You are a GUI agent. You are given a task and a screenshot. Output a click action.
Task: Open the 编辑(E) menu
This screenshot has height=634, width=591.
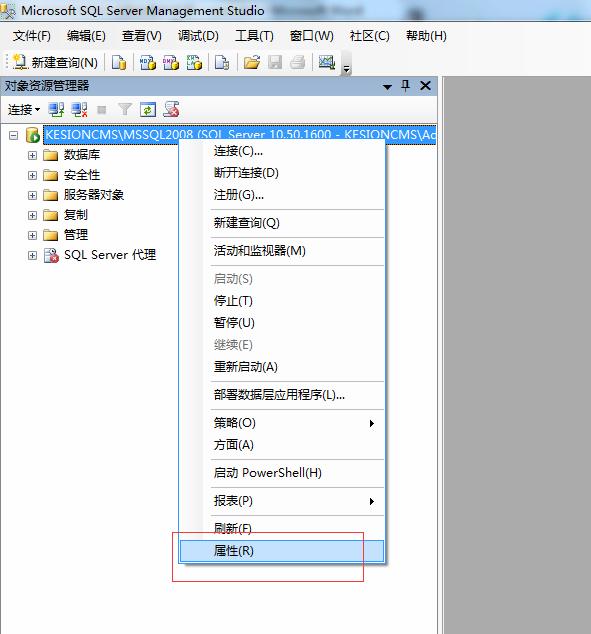point(86,36)
